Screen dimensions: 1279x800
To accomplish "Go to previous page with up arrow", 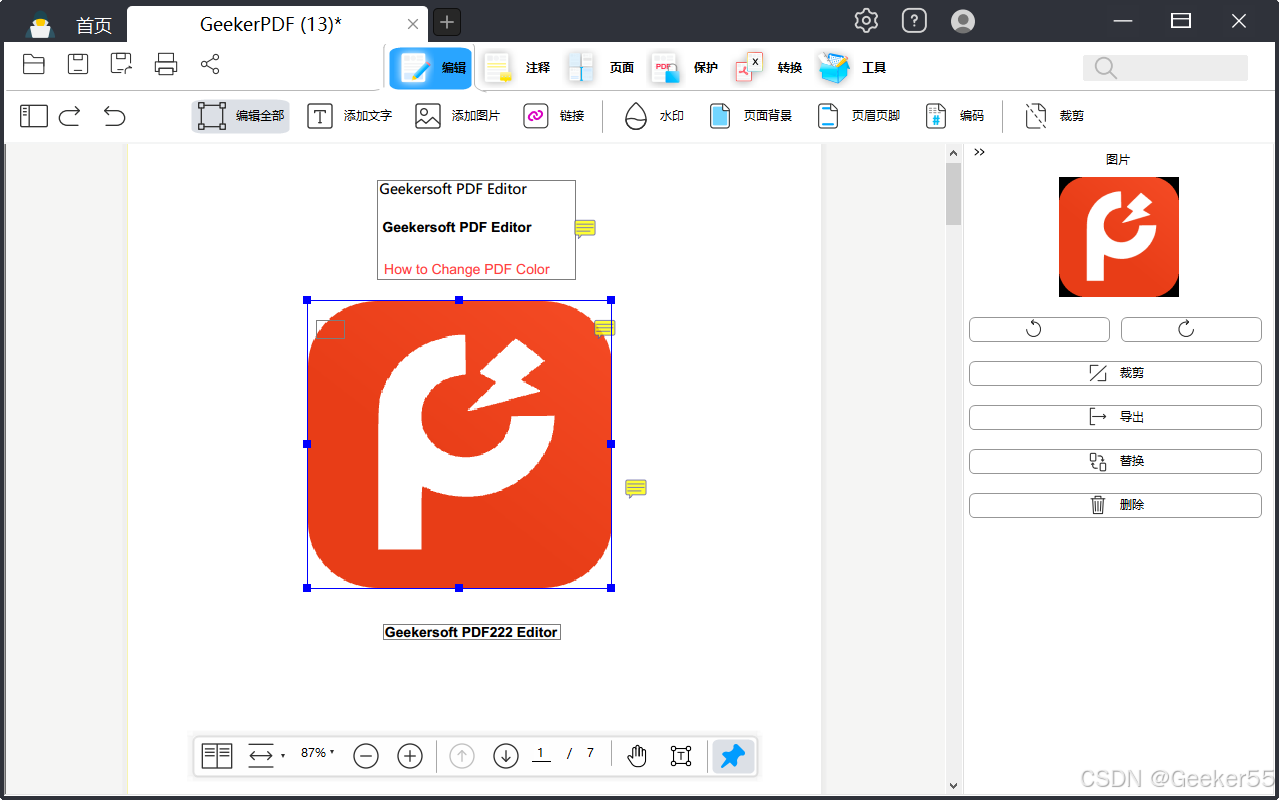I will click(x=462, y=756).
